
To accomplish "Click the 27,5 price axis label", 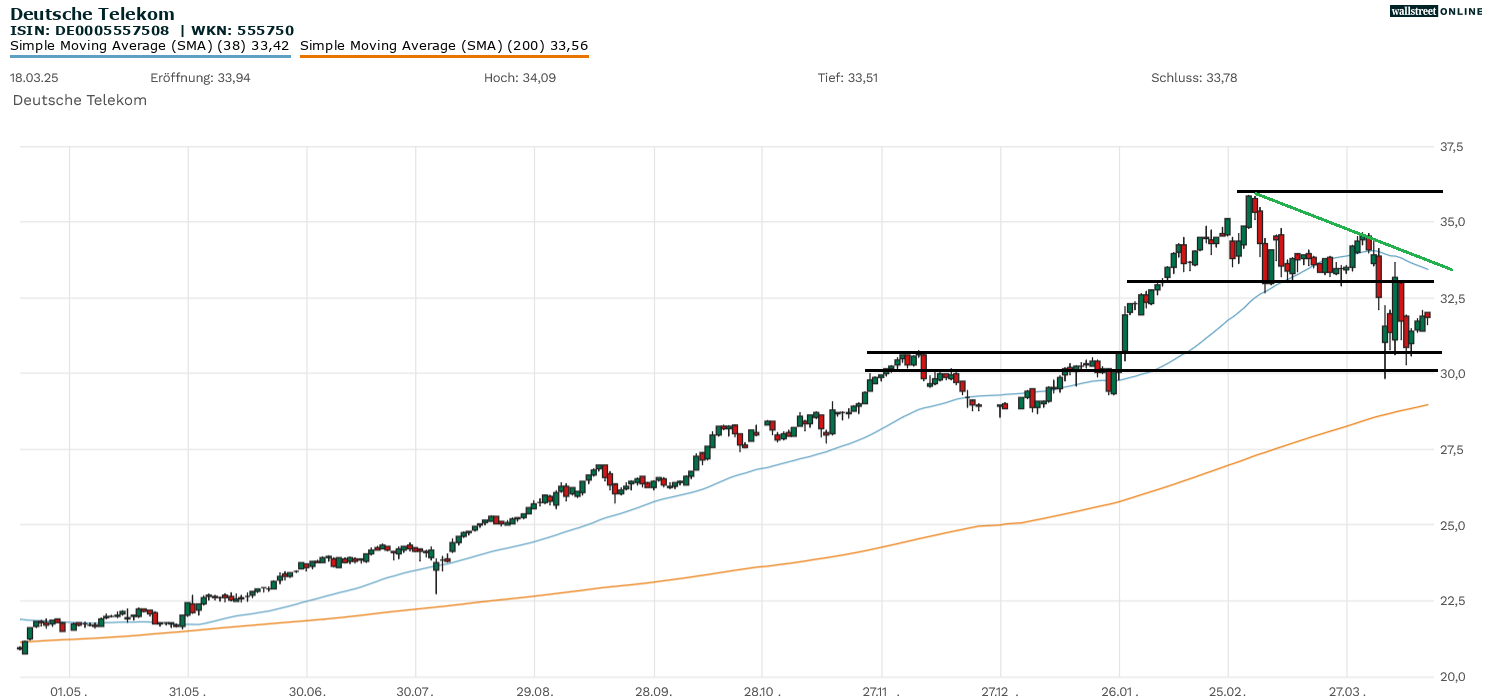I will (x=1451, y=450).
